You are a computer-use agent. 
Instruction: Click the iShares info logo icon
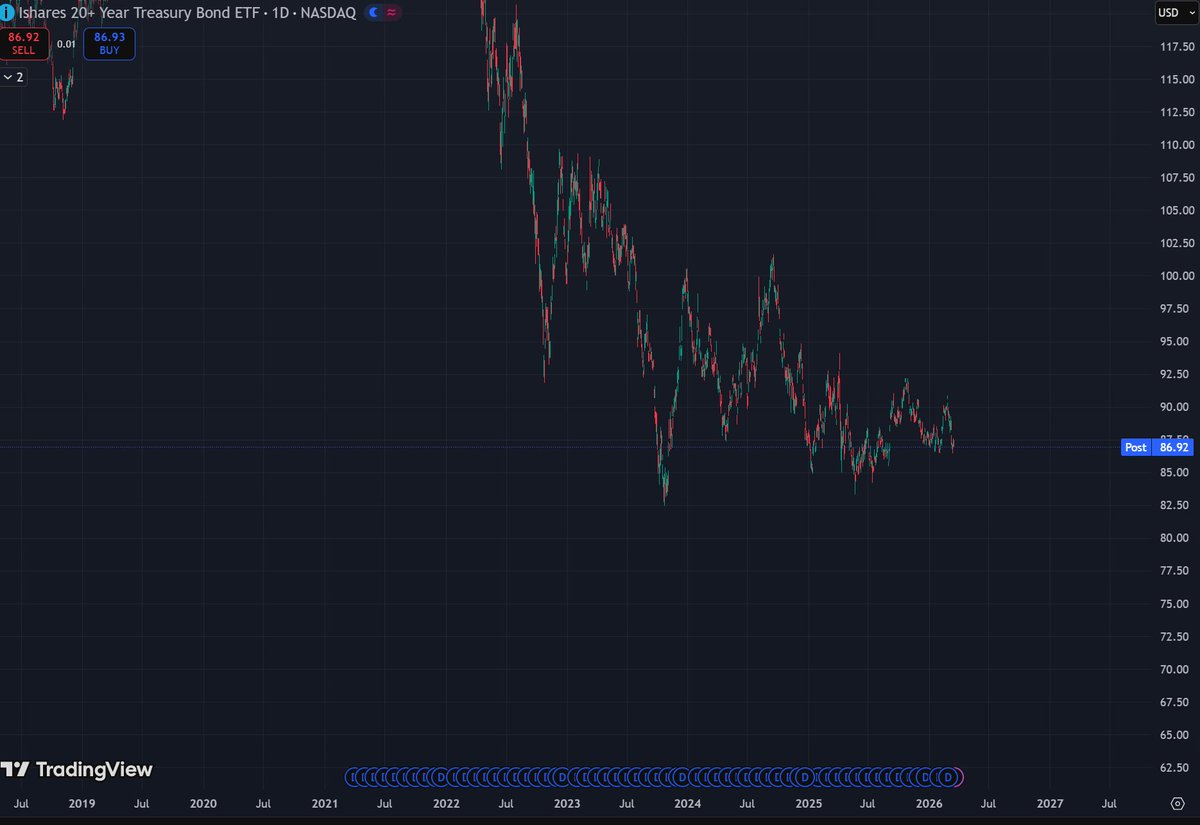8,12
